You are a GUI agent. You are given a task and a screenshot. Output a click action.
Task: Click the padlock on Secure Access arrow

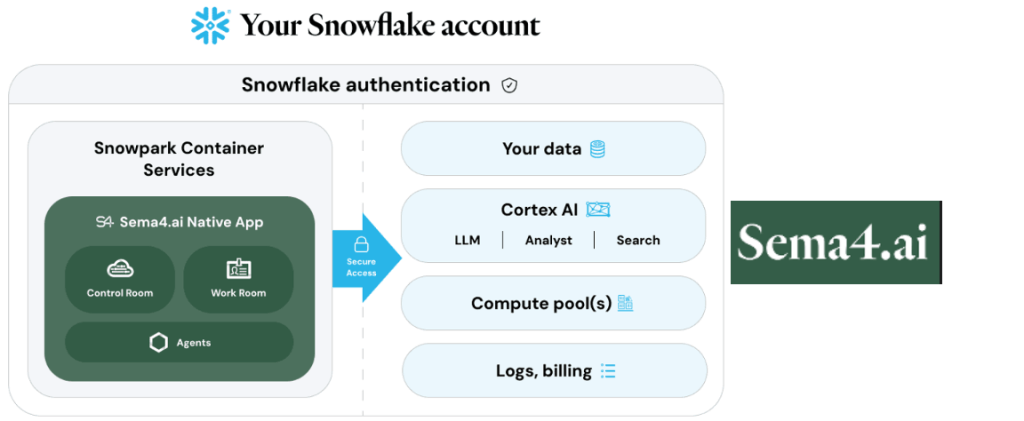(361, 245)
